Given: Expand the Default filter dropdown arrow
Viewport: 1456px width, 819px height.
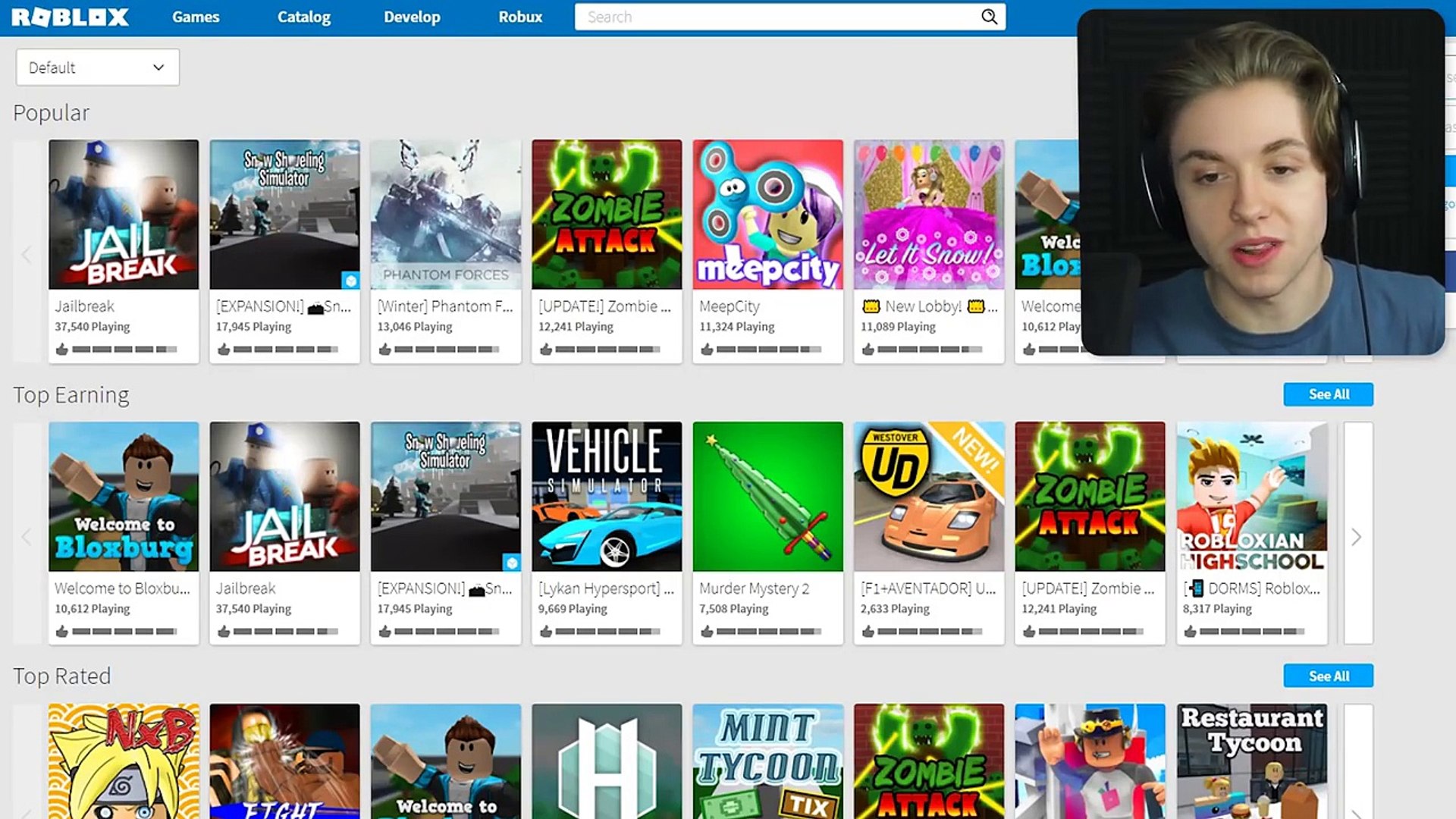Looking at the screenshot, I should click(x=158, y=67).
